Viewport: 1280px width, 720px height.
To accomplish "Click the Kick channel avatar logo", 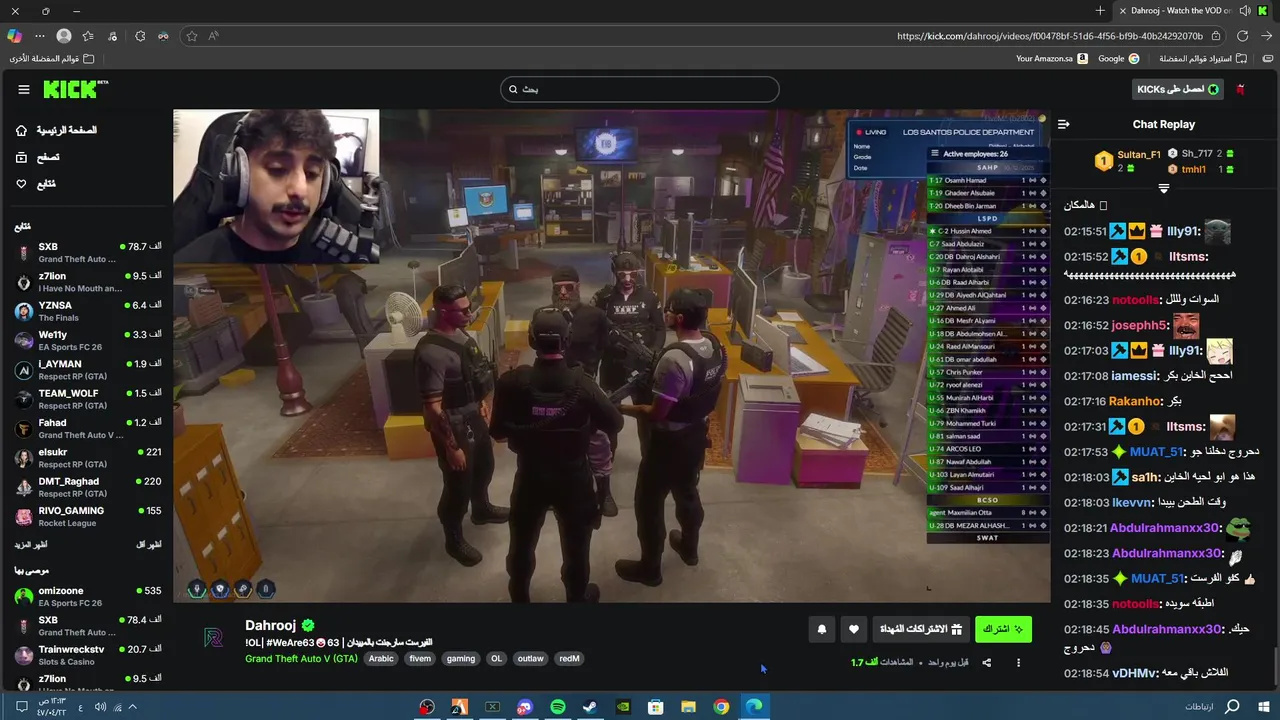I will click(212, 638).
